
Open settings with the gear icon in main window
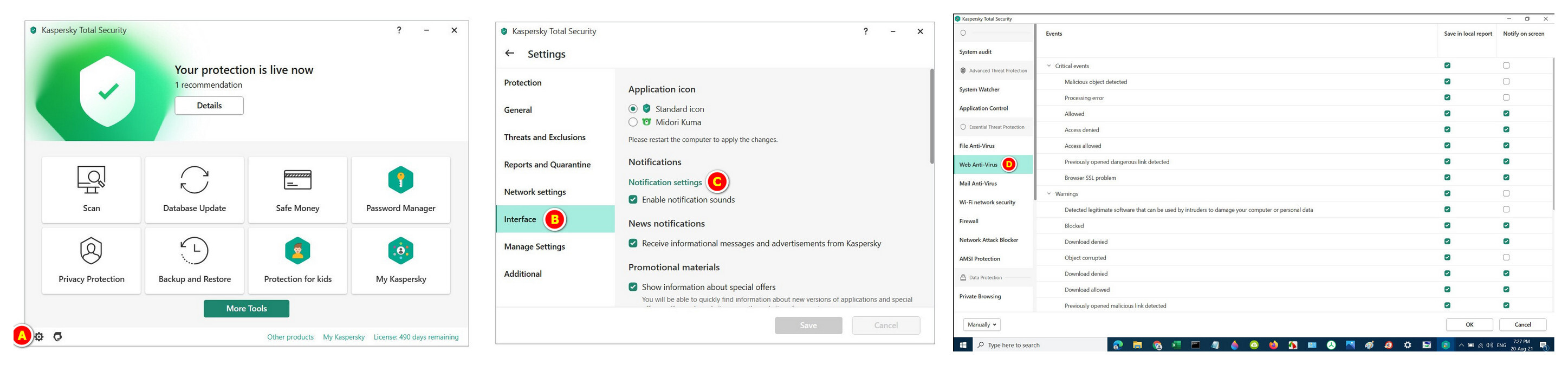pyautogui.click(x=39, y=336)
